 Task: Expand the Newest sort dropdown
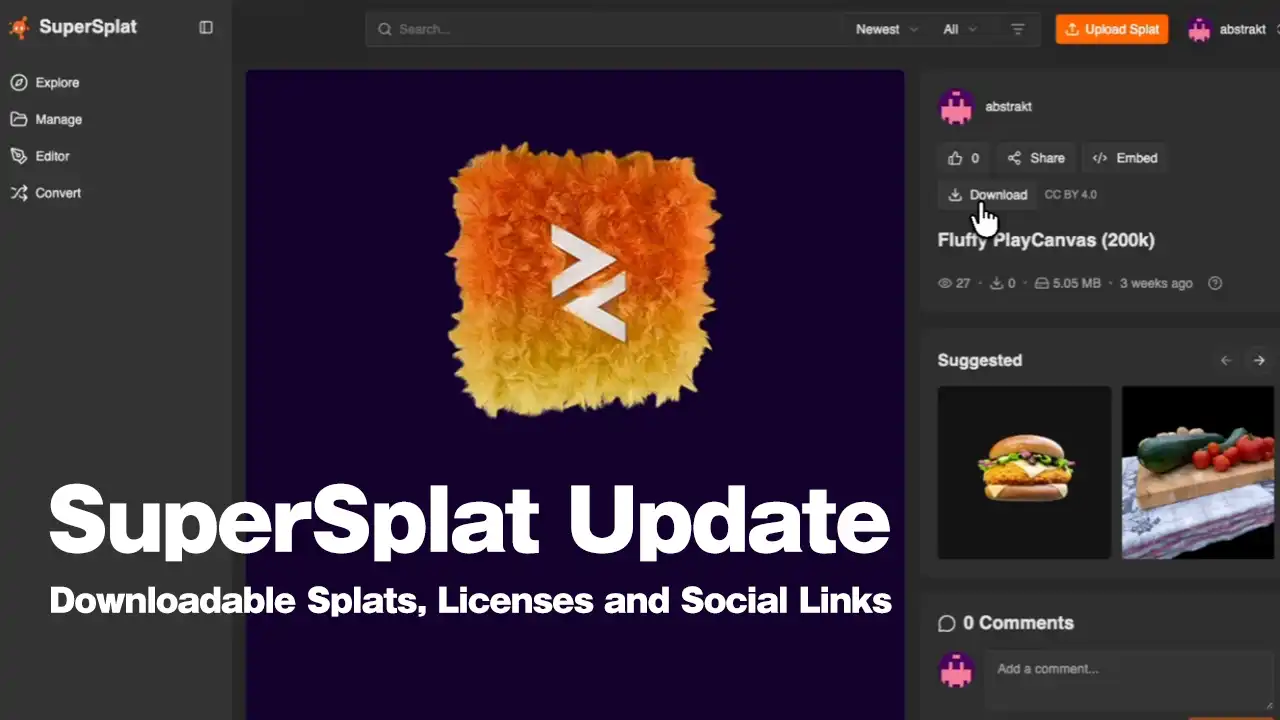tap(886, 29)
